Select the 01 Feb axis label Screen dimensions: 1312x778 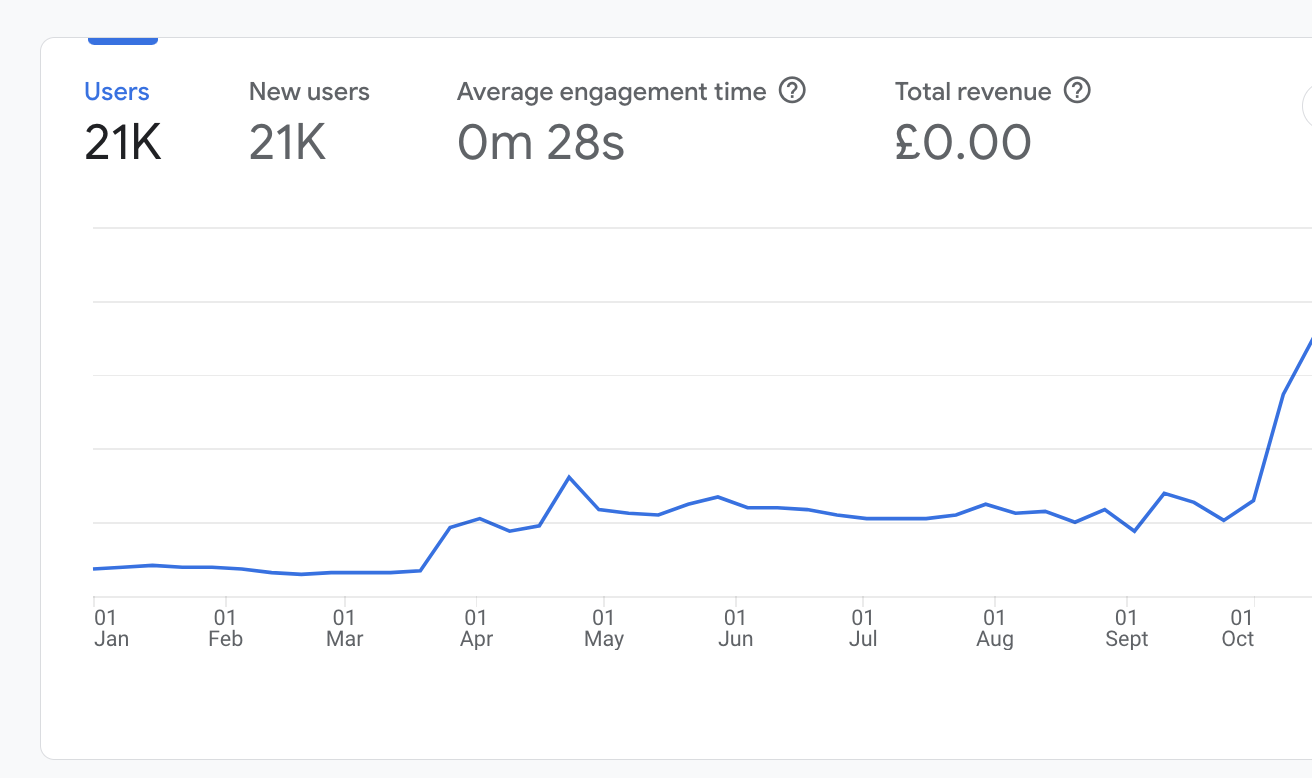pos(225,628)
